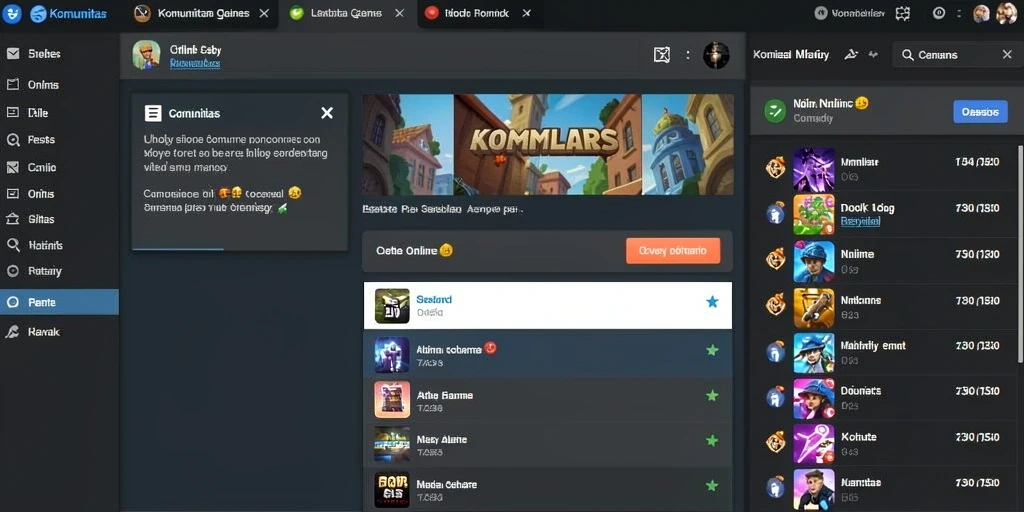Open the Stebes mail icon in sidebar
1024x512 pixels.
coord(12,54)
